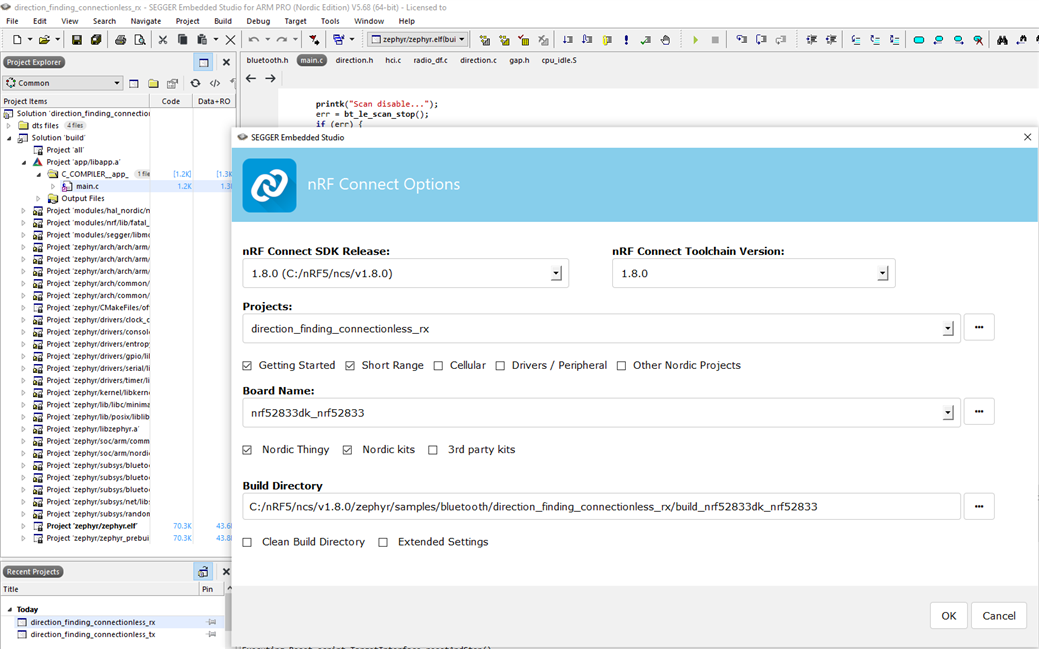1039x649 pixels.
Task: Expand the Output Files tree node
Action: point(38,198)
